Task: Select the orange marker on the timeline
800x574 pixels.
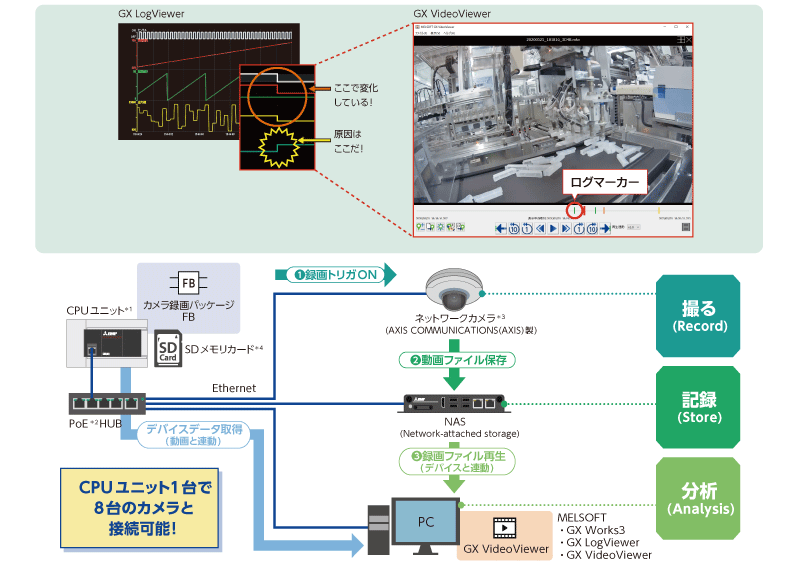Action: pyautogui.click(x=604, y=211)
